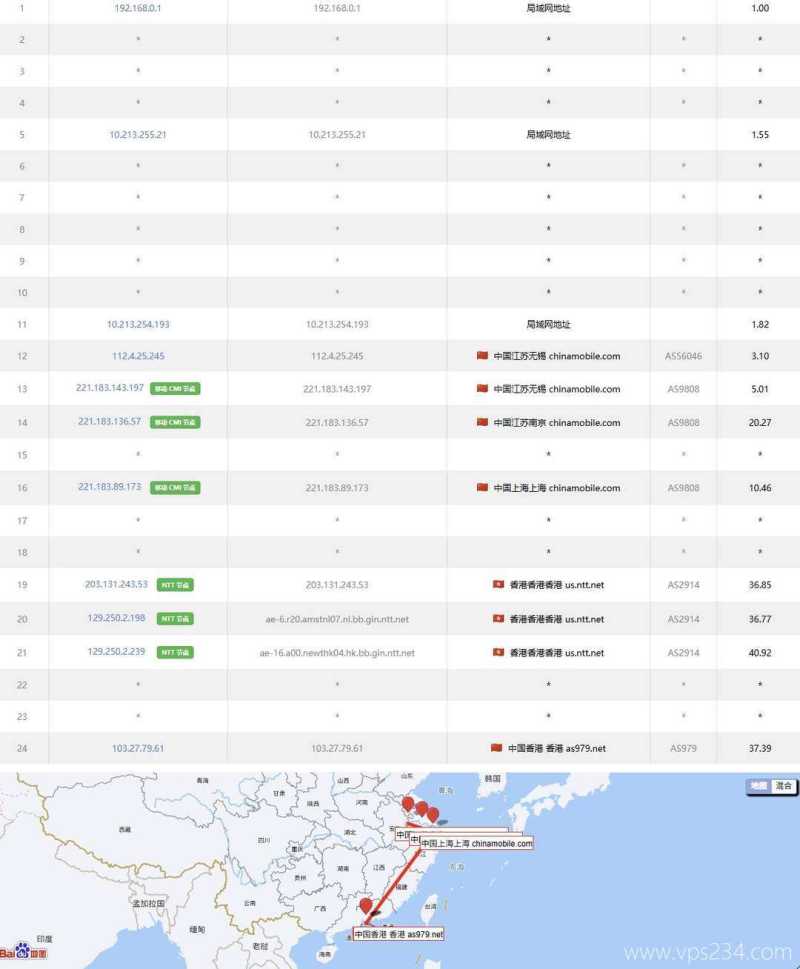Click AS2914 in the hop 20 row

(x=684, y=619)
